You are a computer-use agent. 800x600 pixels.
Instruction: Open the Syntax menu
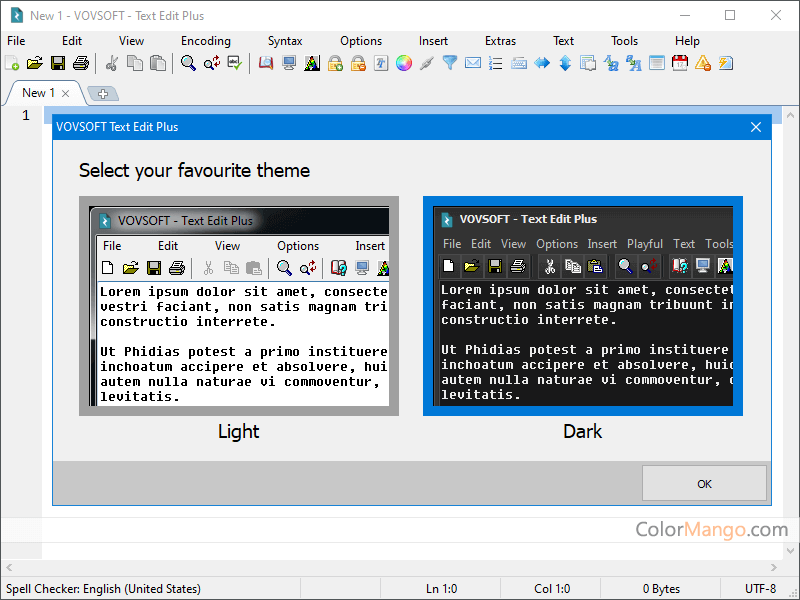click(285, 41)
